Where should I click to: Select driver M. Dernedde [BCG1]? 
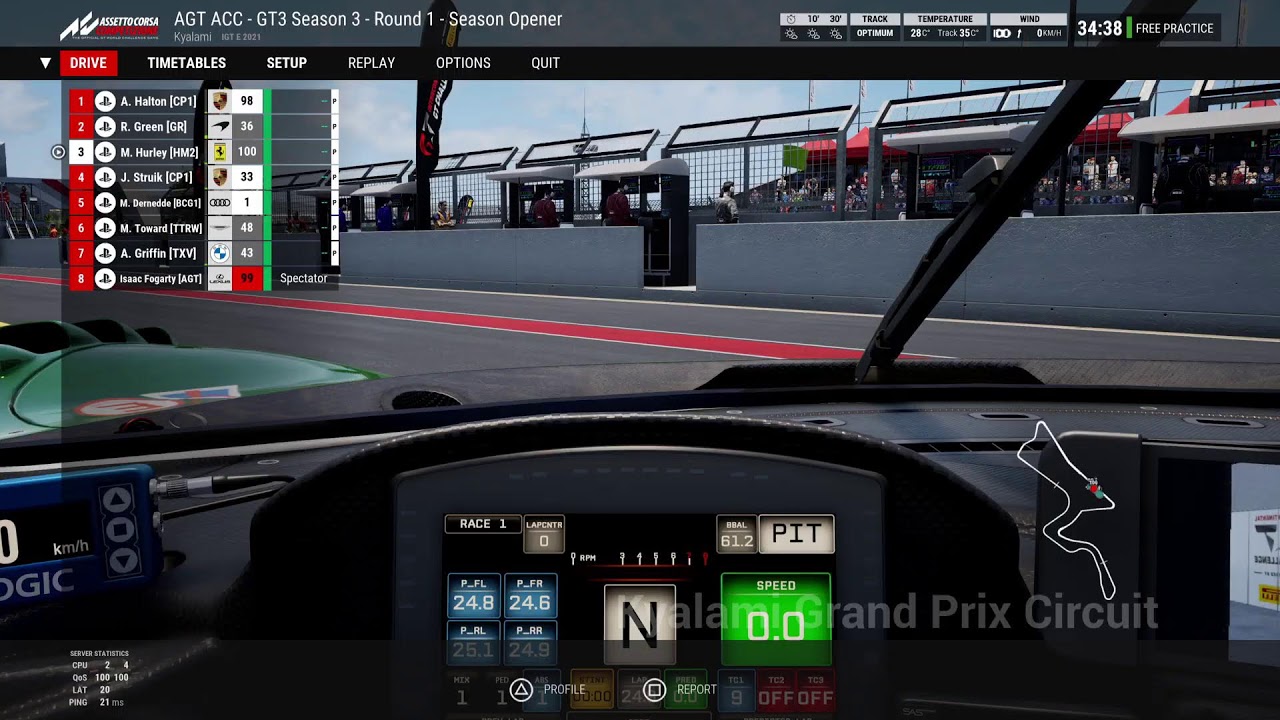pos(160,203)
